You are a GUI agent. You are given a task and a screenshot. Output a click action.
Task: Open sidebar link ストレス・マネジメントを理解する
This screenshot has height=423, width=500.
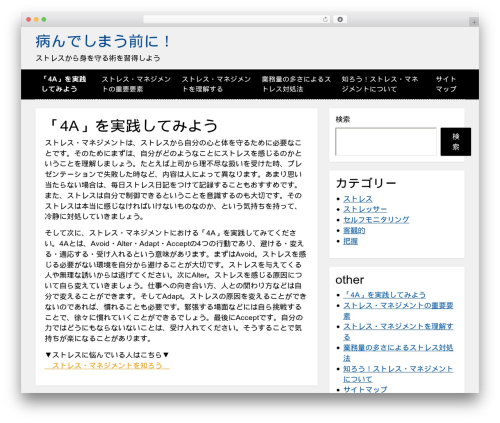(x=398, y=332)
